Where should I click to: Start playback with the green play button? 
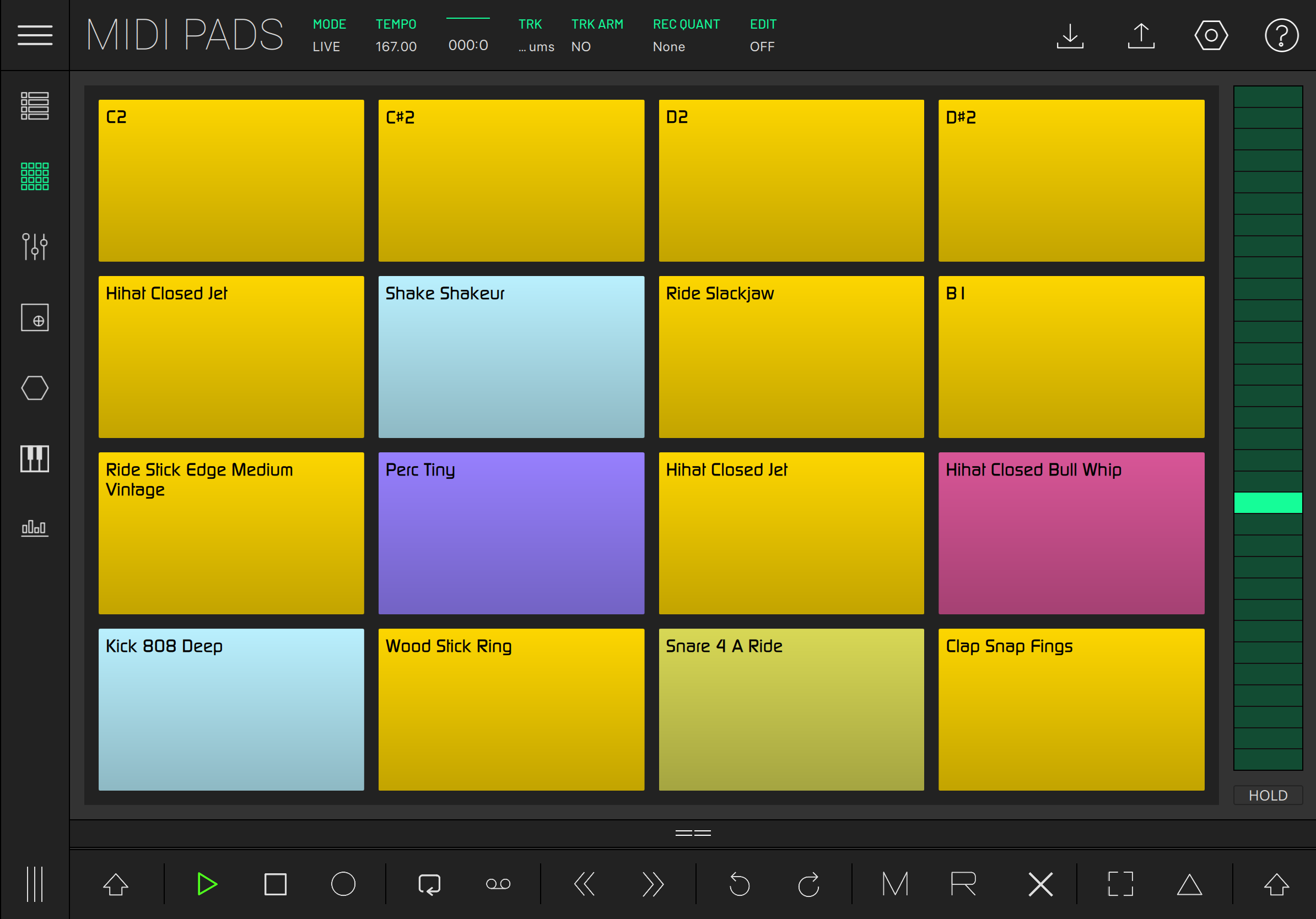(x=207, y=884)
